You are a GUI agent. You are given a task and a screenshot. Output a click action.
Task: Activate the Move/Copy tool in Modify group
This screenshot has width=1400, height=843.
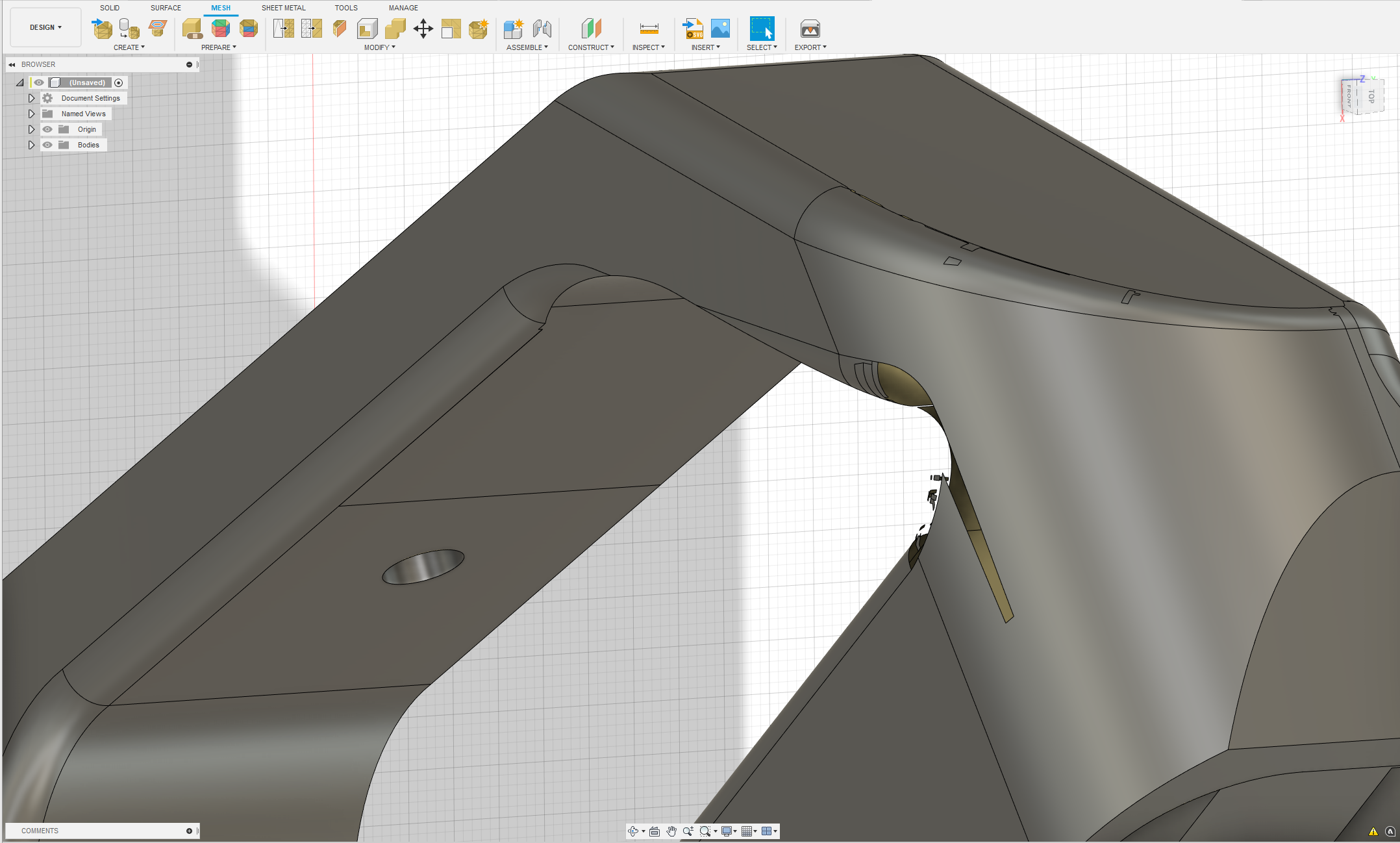click(423, 29)
